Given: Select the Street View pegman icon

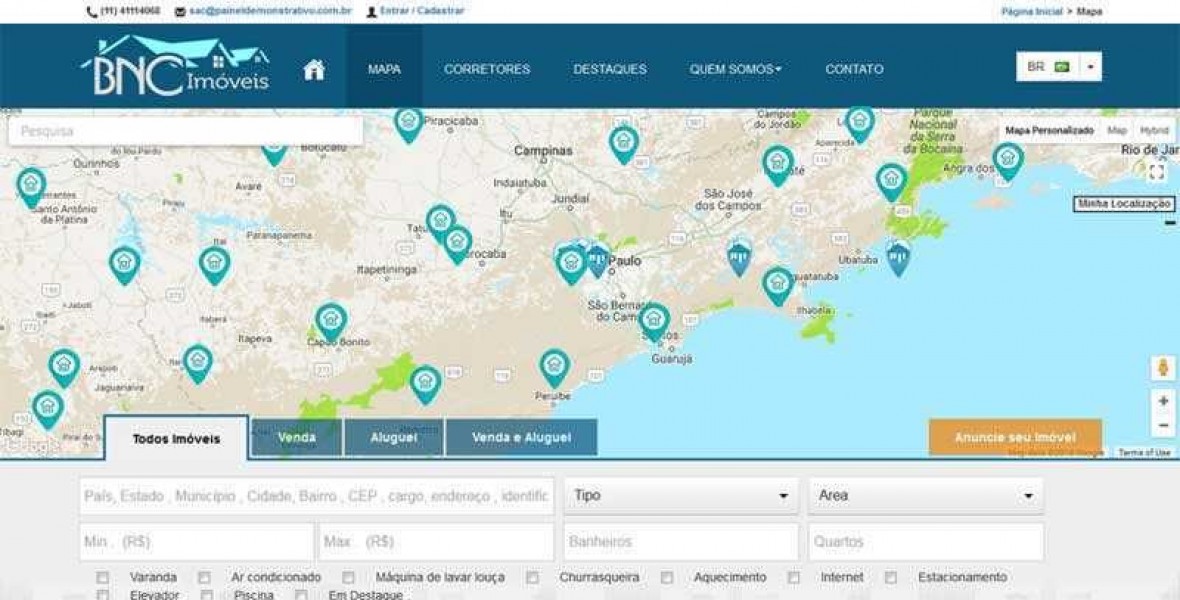Looking at the screenshot, I should point(1163,369).
